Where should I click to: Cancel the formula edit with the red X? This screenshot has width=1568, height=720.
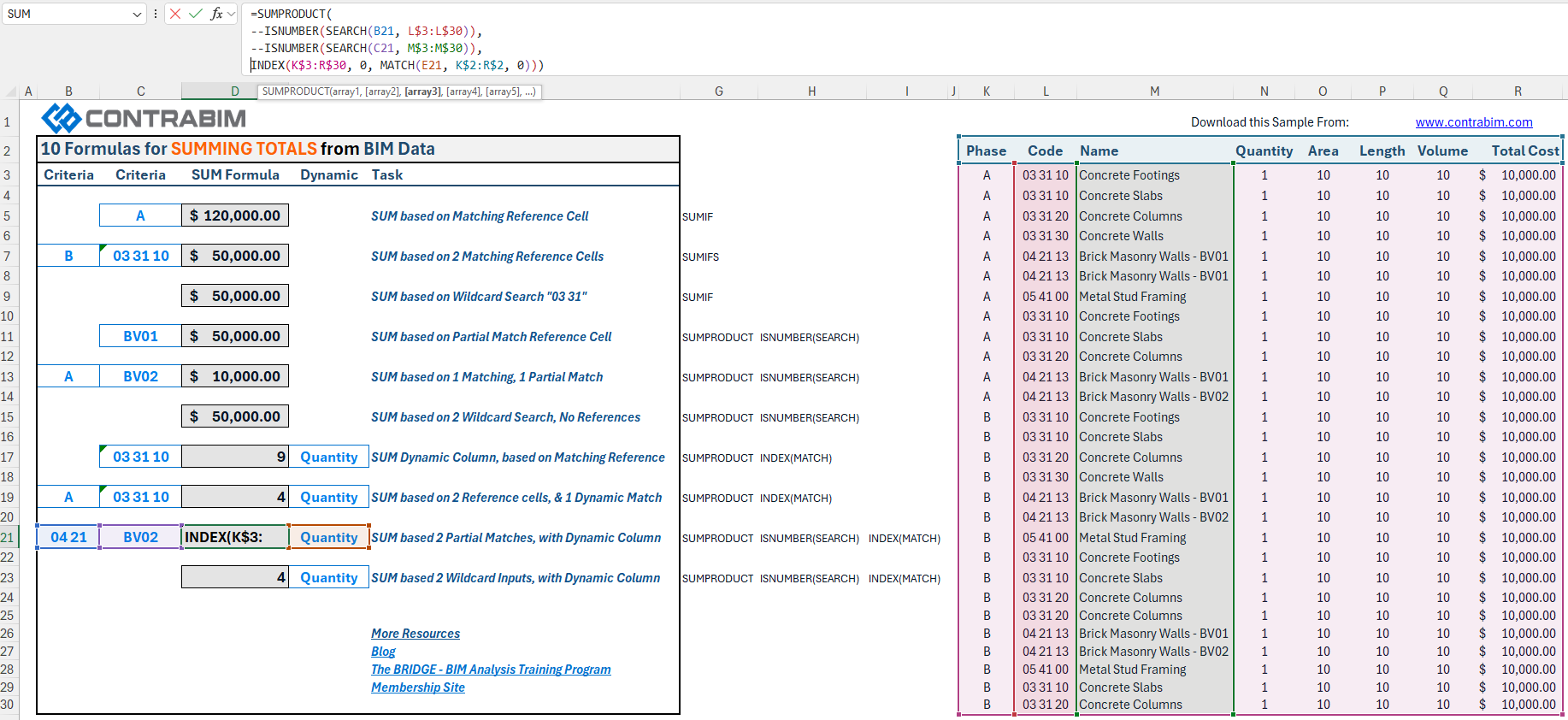point(175,14)
